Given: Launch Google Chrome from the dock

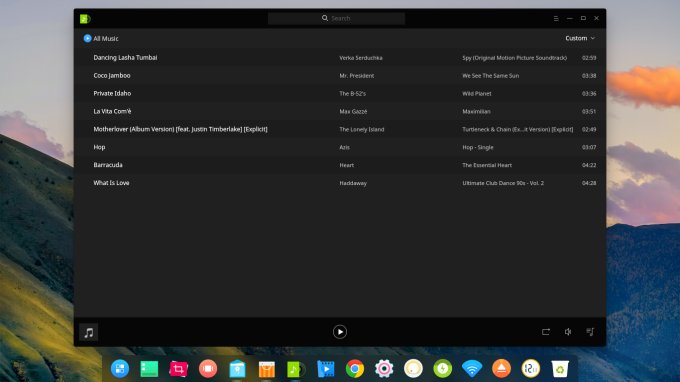Looking at the screenshot, I should (355, 369).
